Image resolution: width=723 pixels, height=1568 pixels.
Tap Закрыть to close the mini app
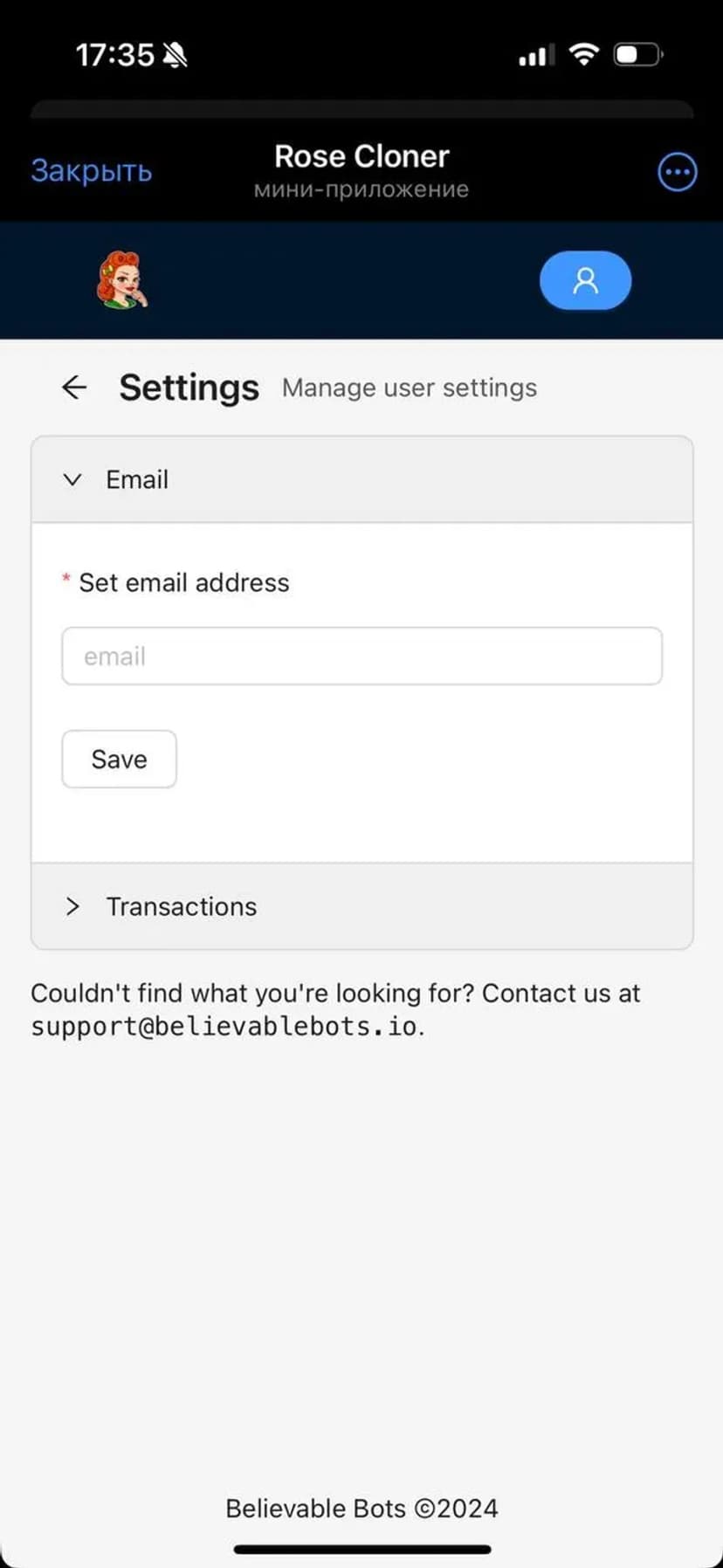coord(92,171)
